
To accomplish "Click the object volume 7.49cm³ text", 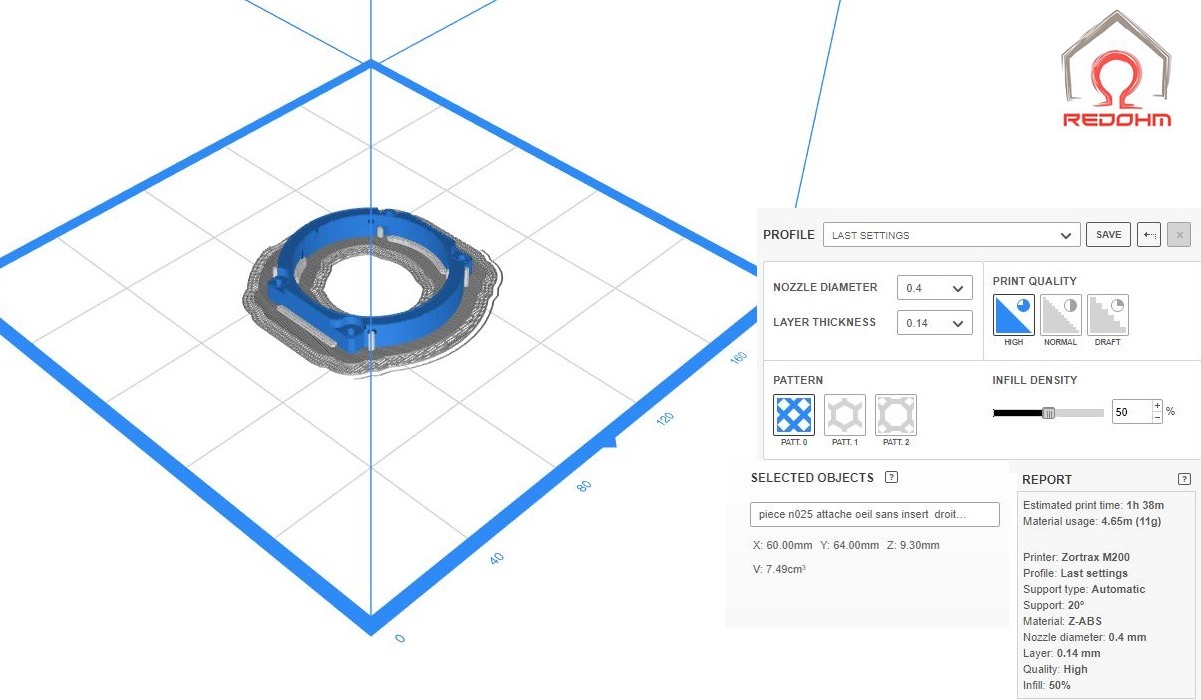I will coord(780,569).
